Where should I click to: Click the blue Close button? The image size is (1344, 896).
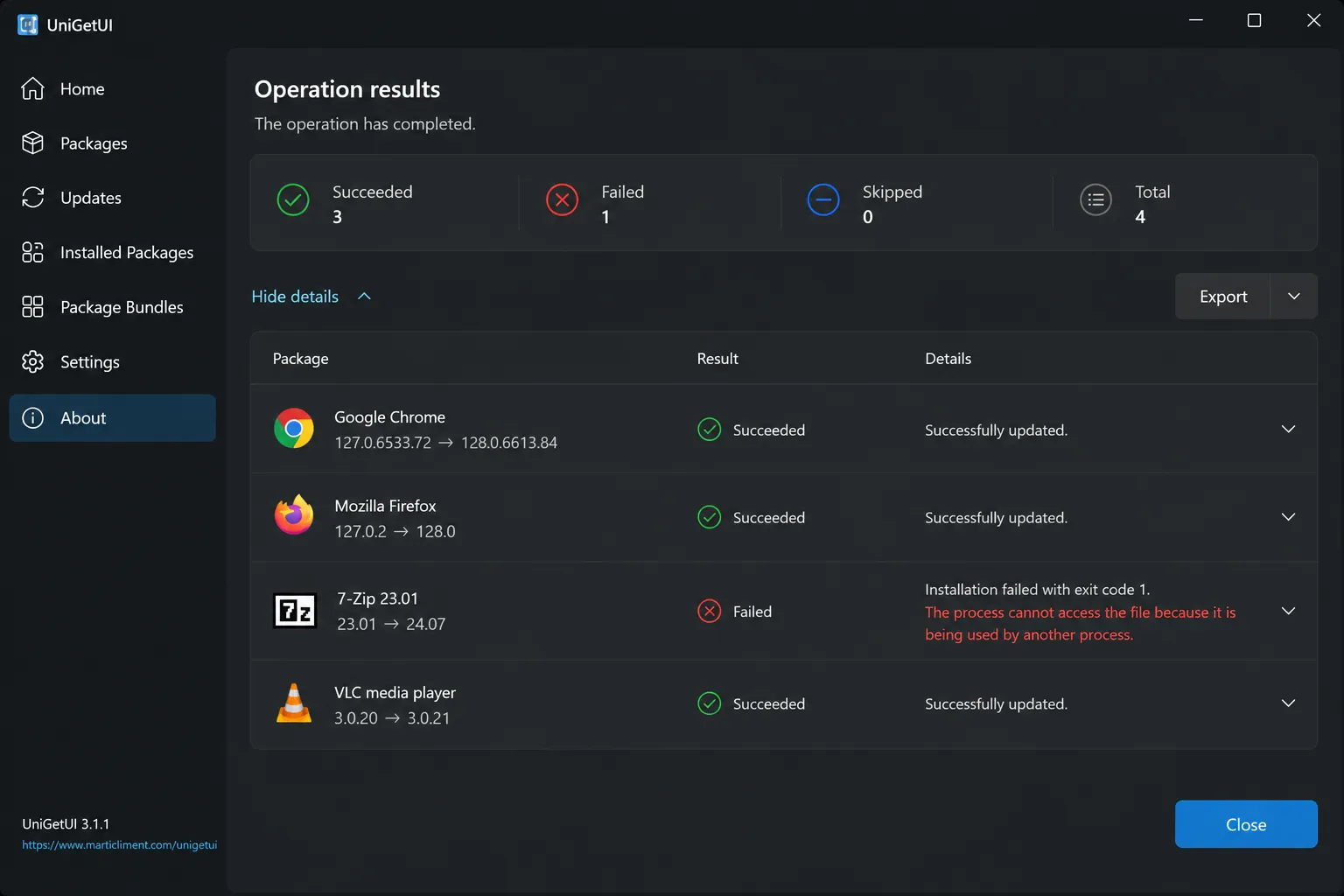click(1246, 824)
